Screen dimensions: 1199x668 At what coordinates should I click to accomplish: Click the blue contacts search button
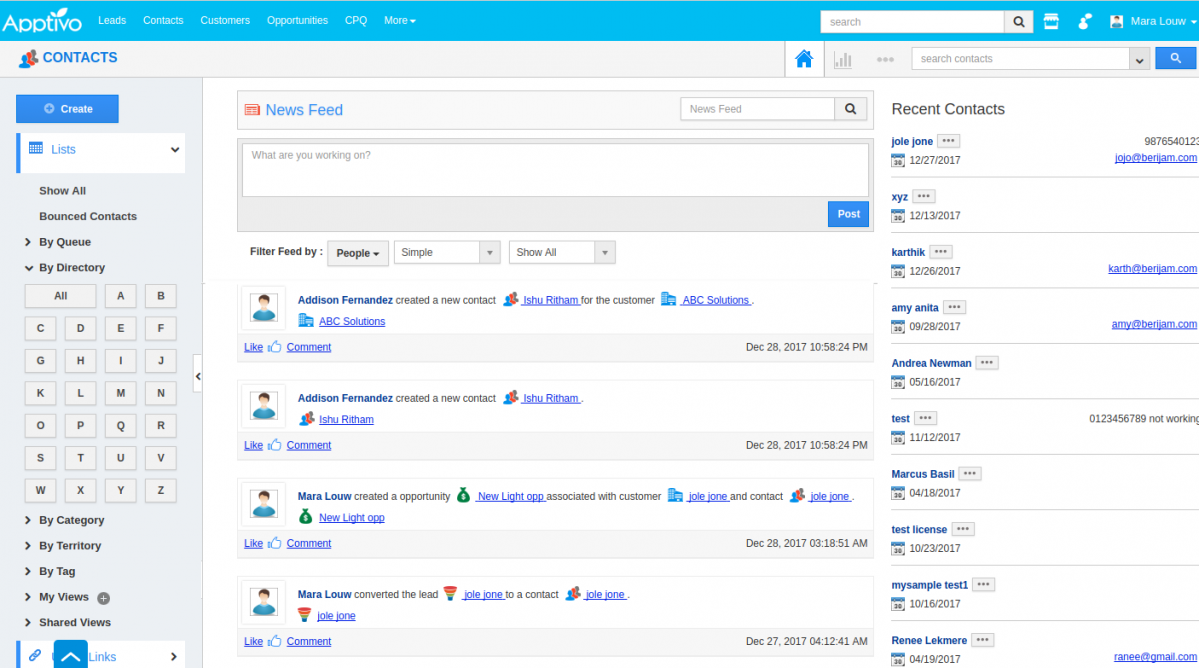pos(1175,58)
